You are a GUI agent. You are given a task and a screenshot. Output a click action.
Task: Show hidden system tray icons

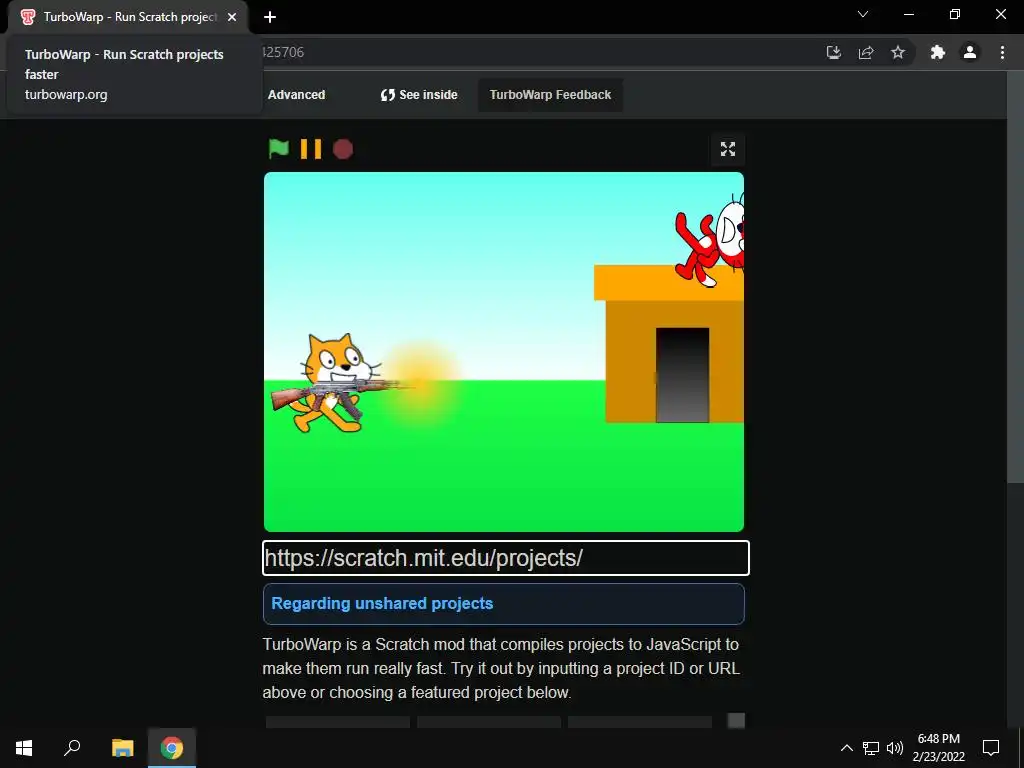tap(846, 748)
